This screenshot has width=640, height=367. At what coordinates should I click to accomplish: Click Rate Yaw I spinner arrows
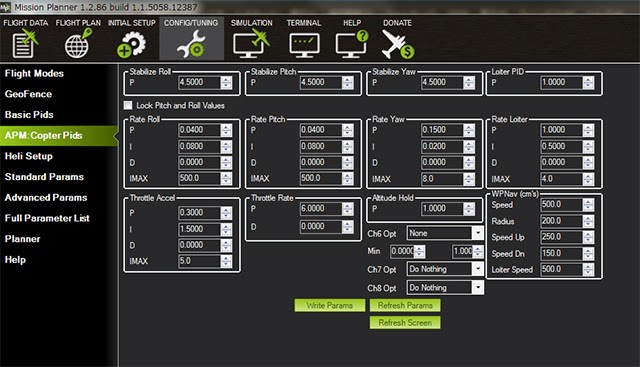click(469, 147)
